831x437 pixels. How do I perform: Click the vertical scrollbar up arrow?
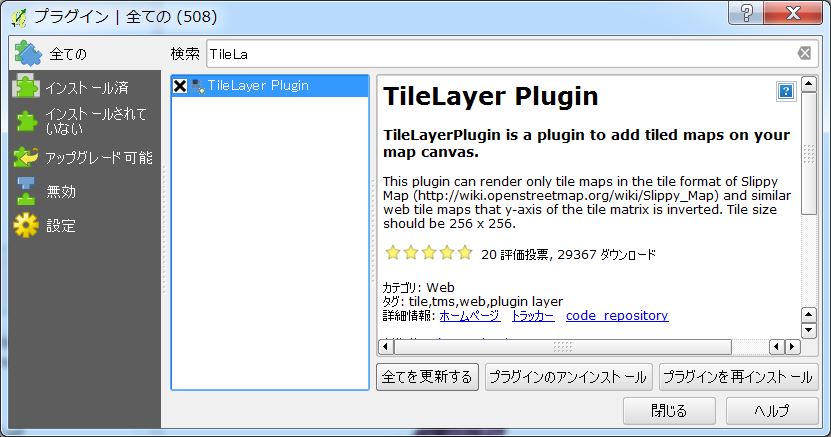coord(809,84)
